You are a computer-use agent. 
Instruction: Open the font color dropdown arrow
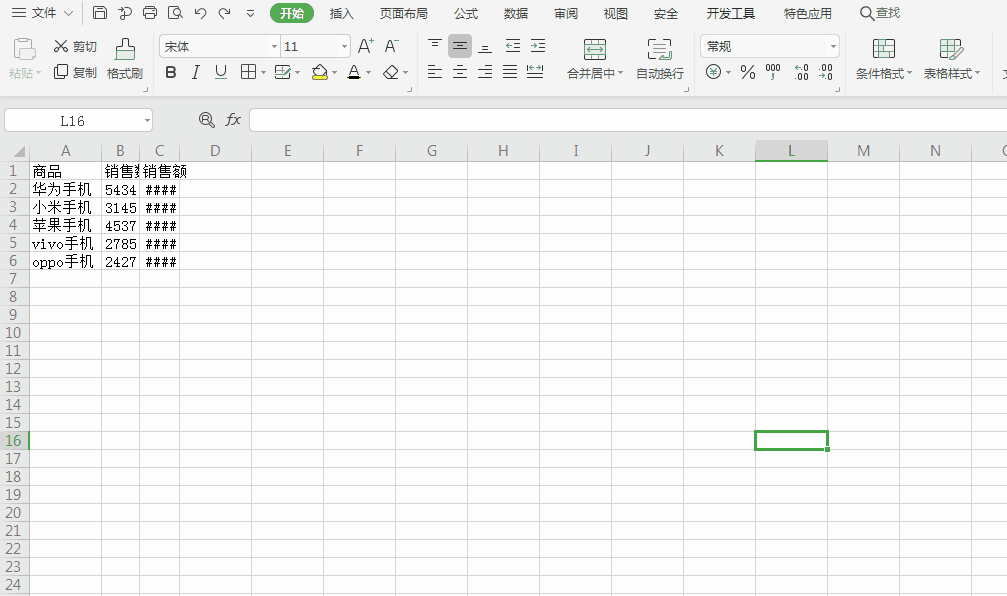click(x=369, y=73)
